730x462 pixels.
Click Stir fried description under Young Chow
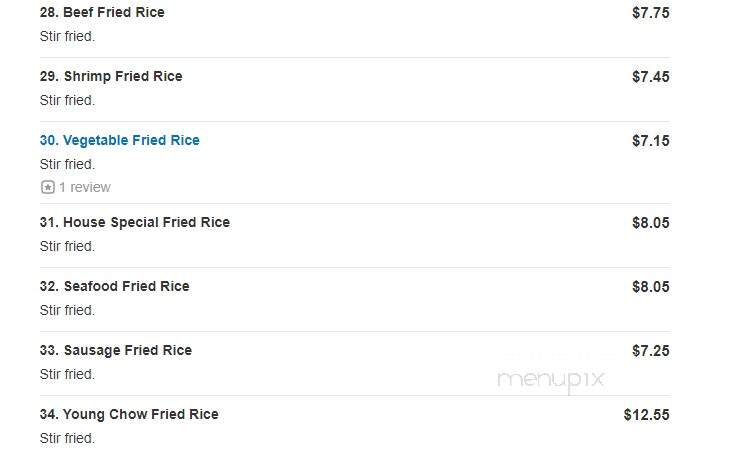[x=67, y=438]
